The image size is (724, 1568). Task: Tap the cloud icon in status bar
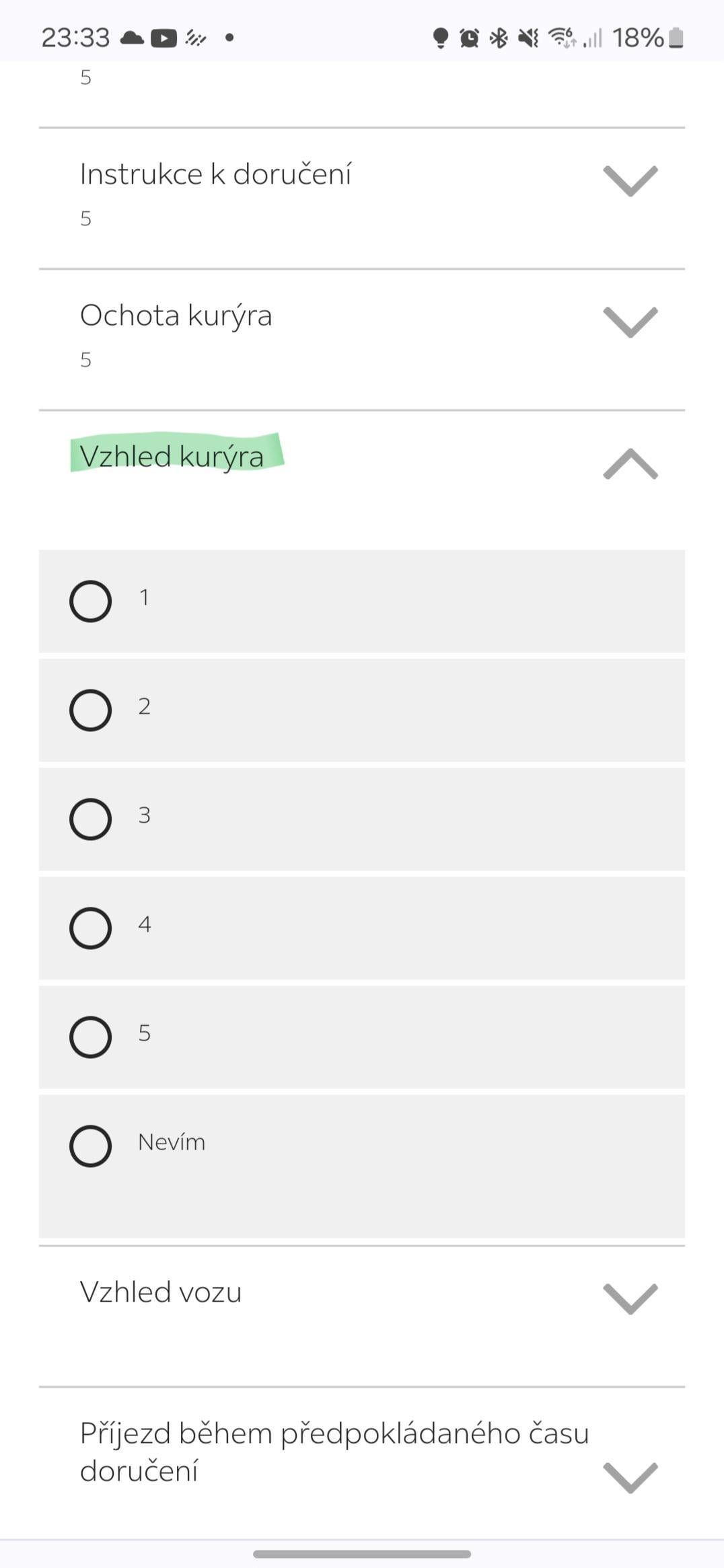pos(132,38)
